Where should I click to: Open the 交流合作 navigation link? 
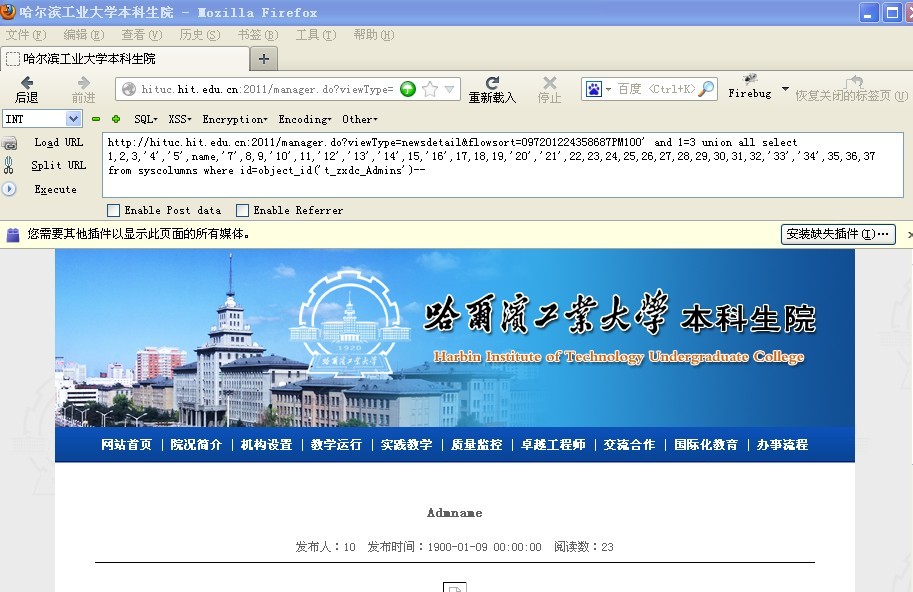point(629,445)
